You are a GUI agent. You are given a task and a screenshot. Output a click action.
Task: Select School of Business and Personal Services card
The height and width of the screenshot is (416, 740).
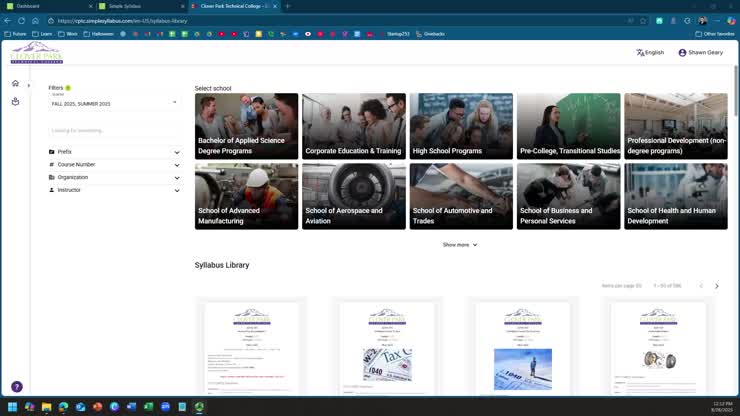point(568,196)
